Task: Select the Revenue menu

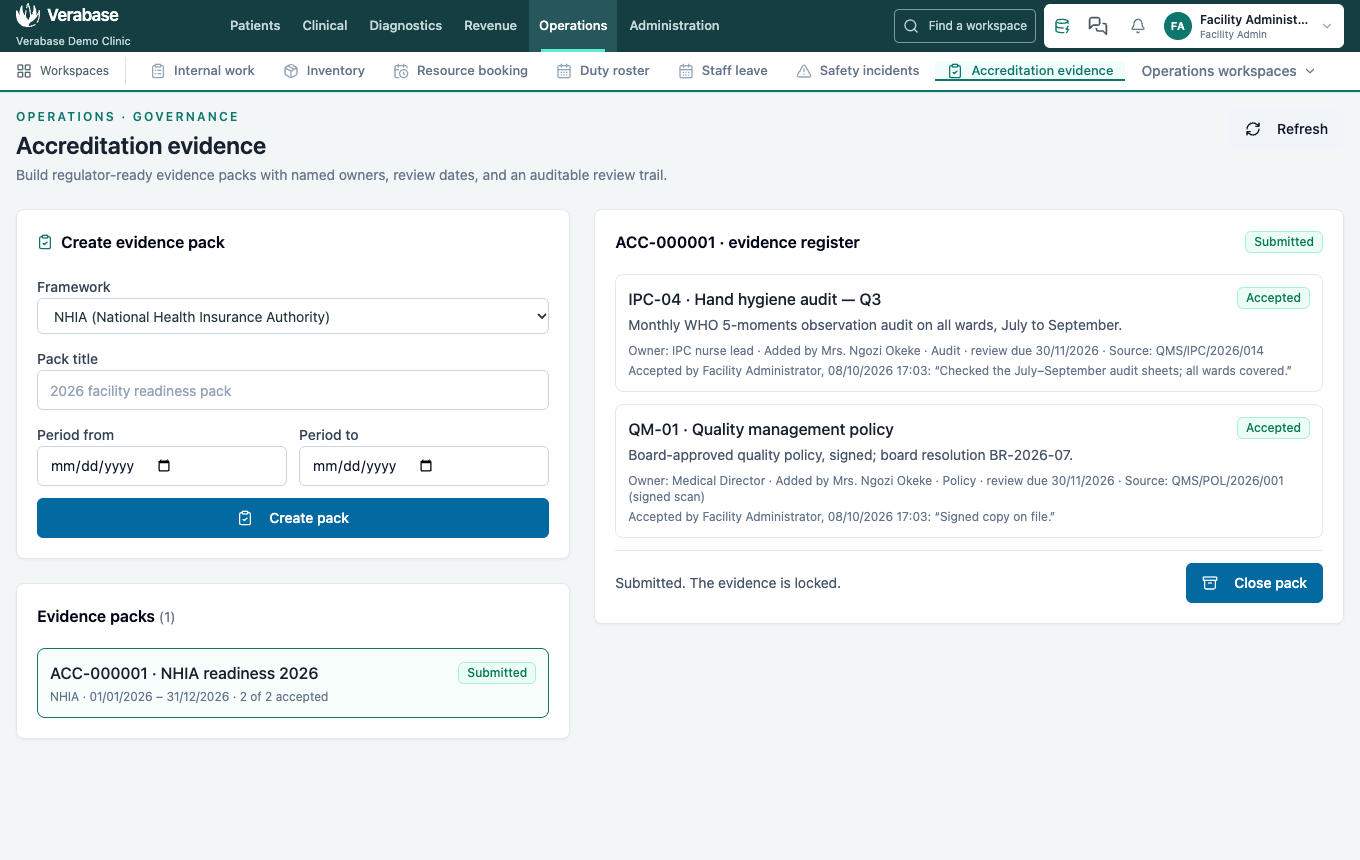Action: 491,26
